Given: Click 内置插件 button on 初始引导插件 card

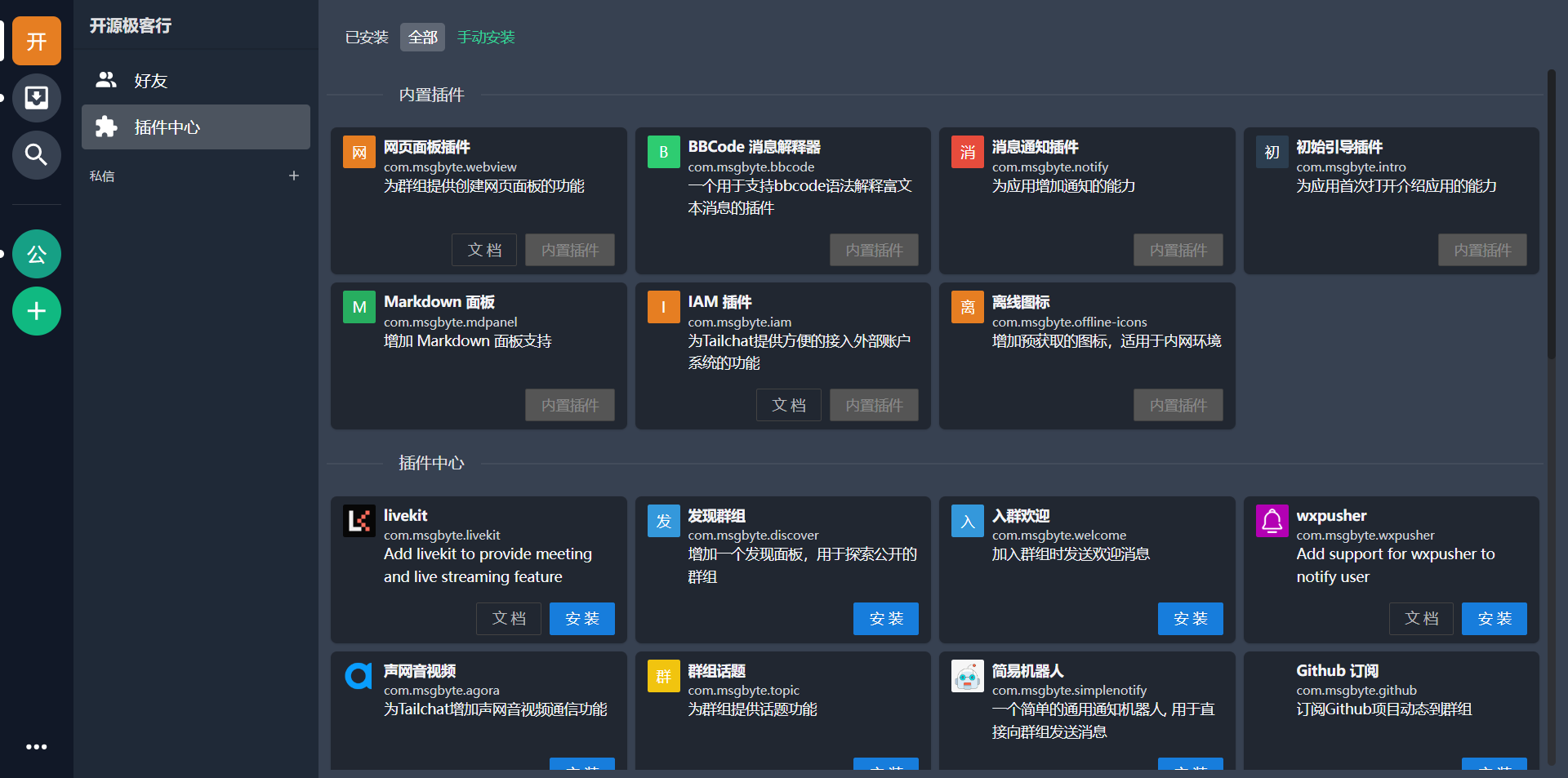Looking at the screenshot, I should click(1482, 250).
